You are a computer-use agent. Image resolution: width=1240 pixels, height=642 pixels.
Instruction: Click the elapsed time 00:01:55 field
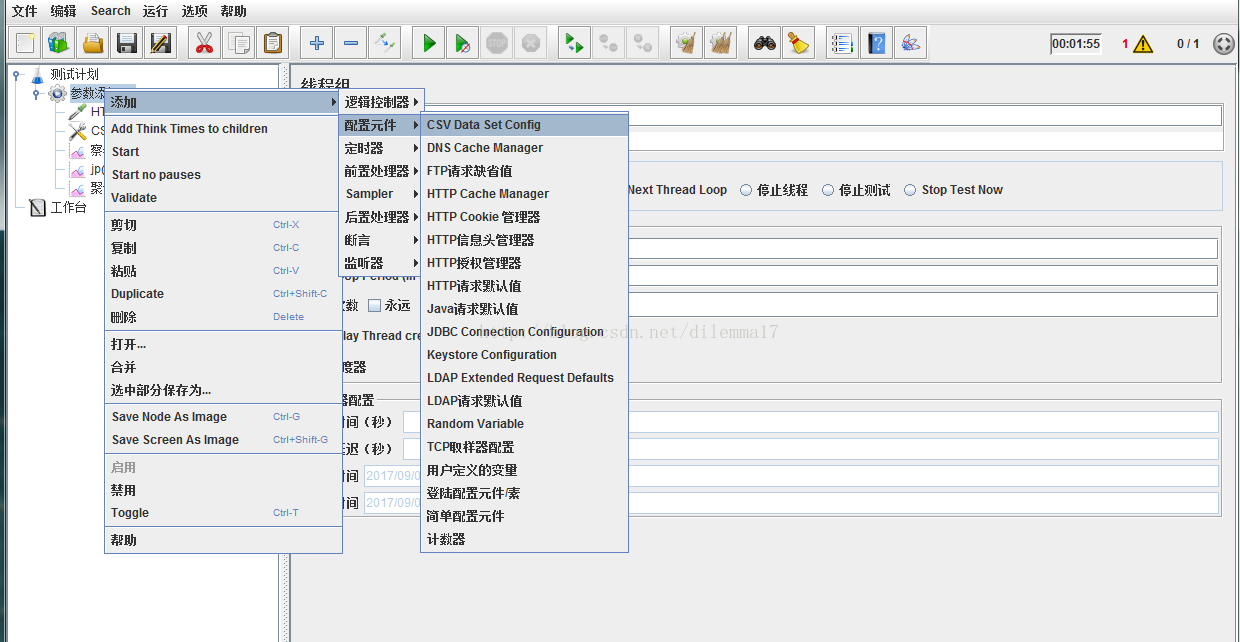click(x=1075, y=44)
